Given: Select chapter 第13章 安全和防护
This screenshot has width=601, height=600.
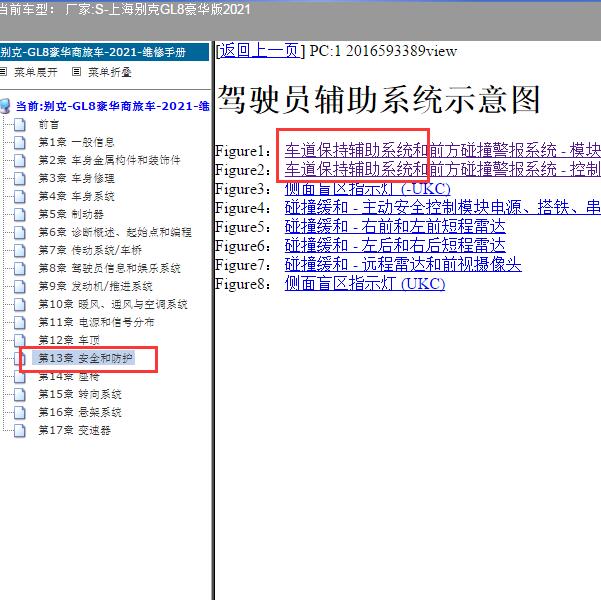Looking at the screenshot, I should pos(85,358).
